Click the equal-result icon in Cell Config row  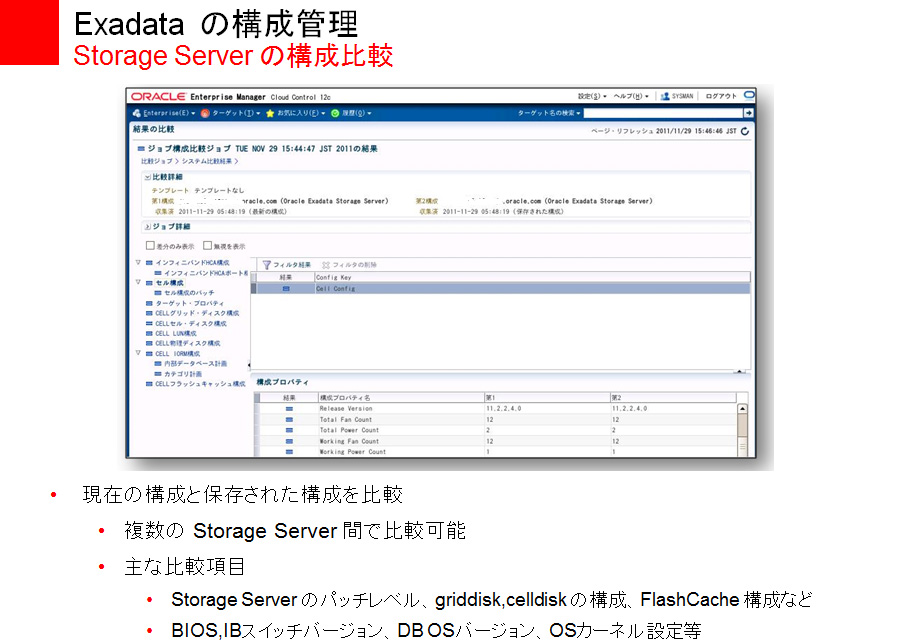pos(286,289)
